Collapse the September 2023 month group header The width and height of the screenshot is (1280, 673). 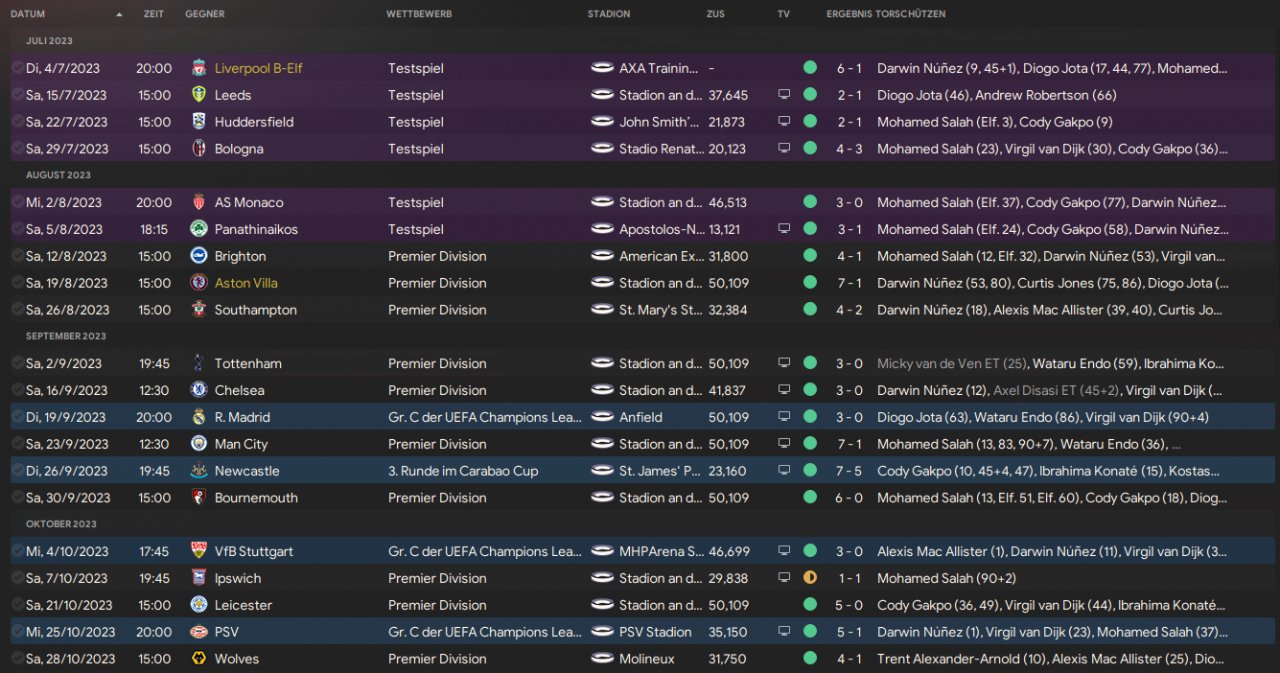point(62,336)
